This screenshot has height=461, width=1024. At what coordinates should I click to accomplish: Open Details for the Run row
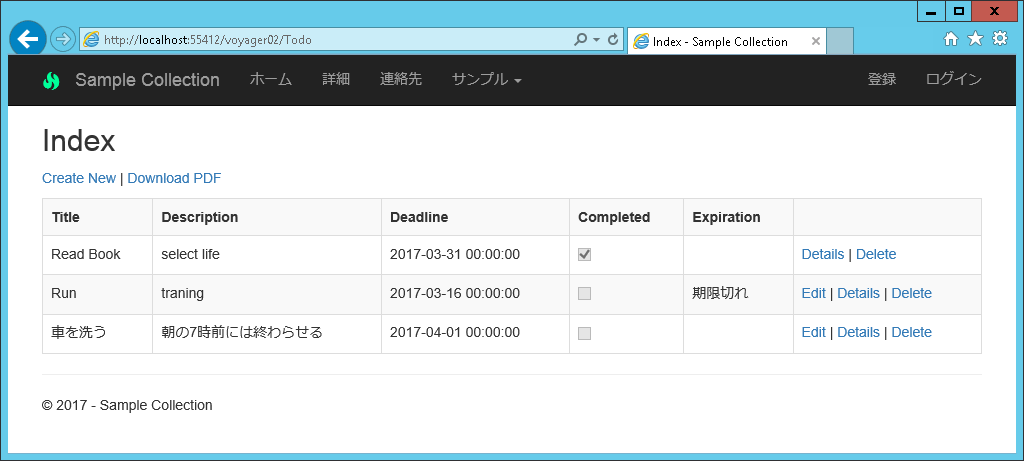858,293
